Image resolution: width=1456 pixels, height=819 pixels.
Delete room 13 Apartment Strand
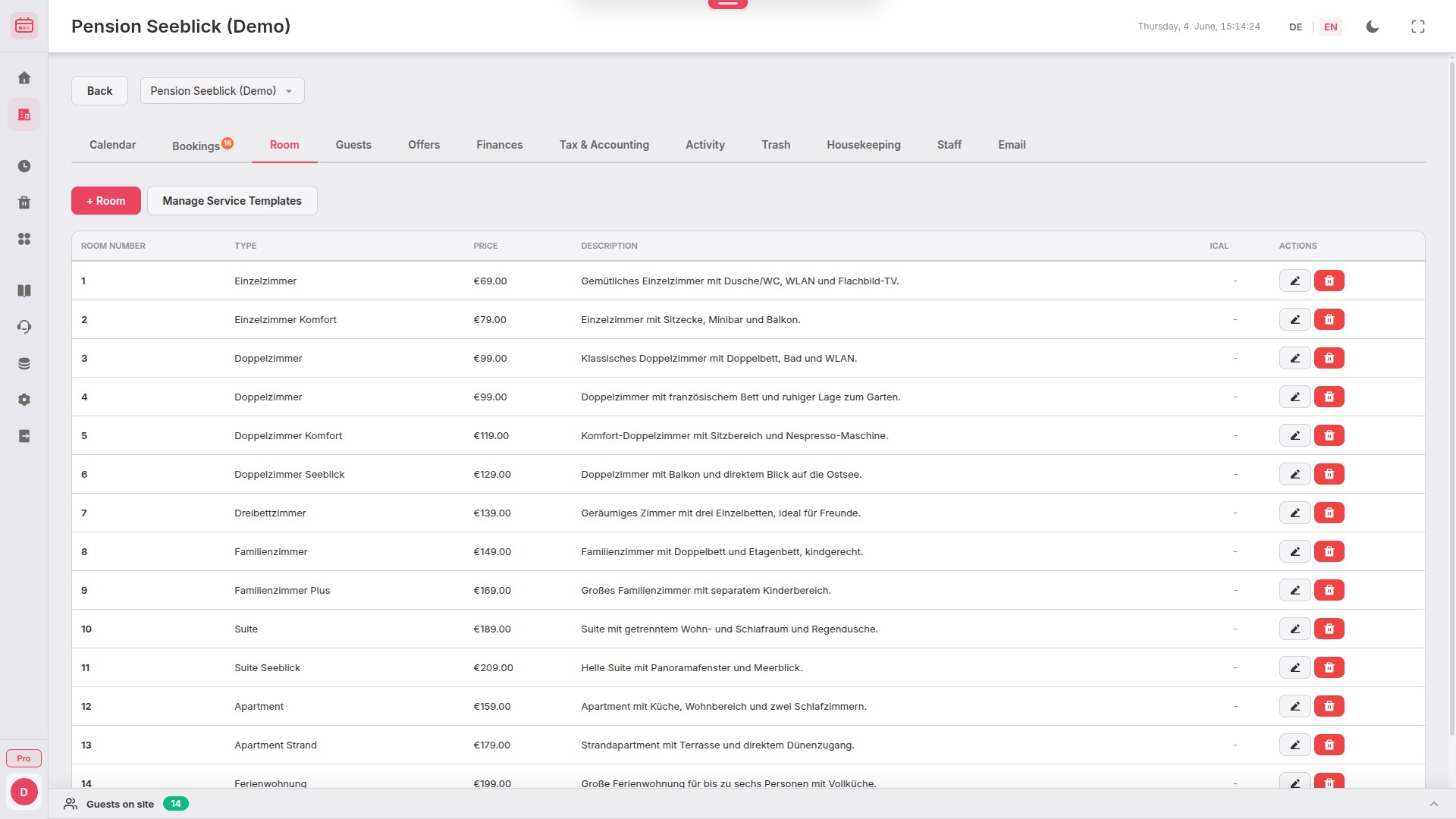pyautogui.click(x=1329, y=745)
